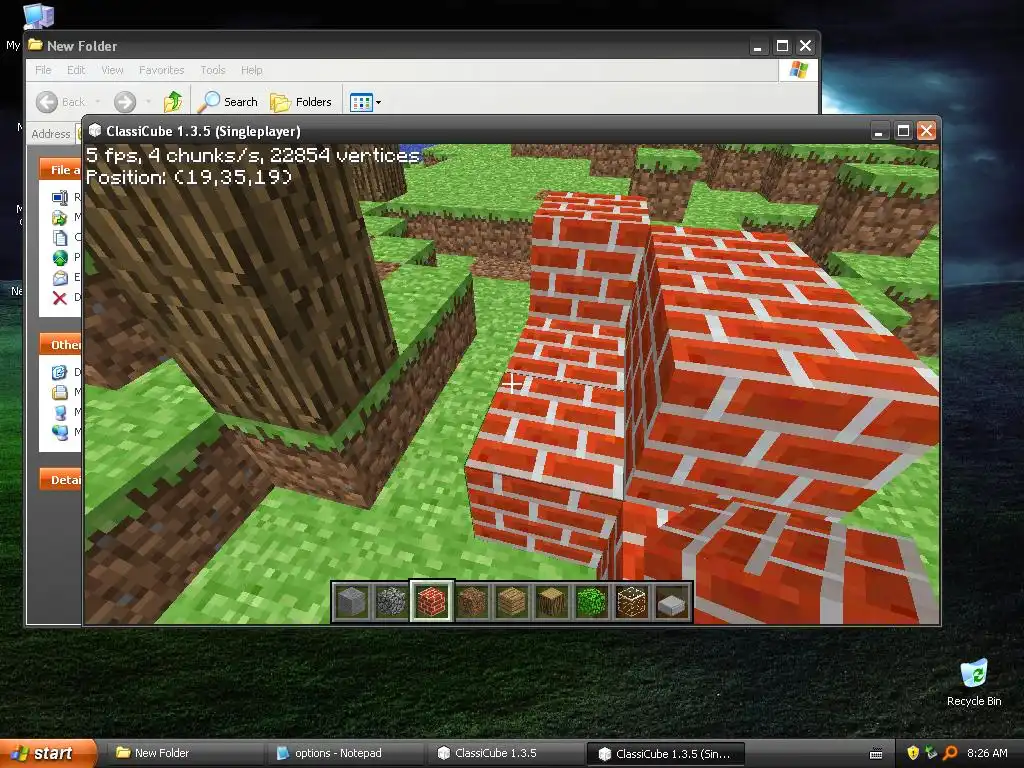Click the Details panel header in Explorer

coord(61,479)
